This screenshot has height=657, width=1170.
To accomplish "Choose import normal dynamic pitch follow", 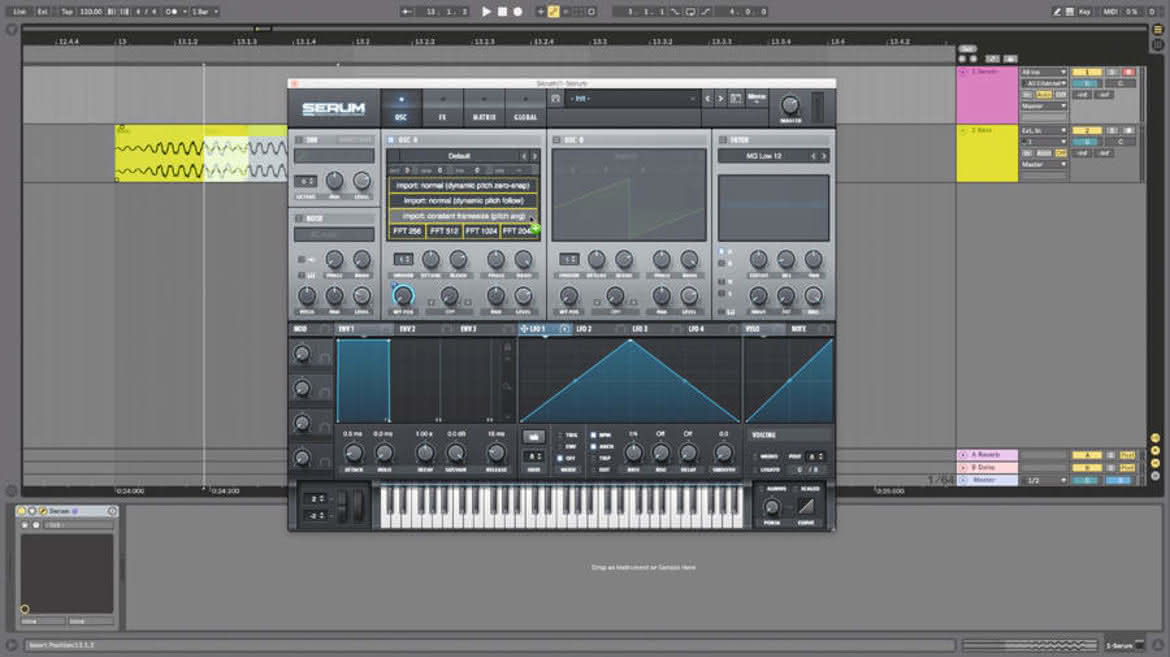I will [x=463, y=200].
